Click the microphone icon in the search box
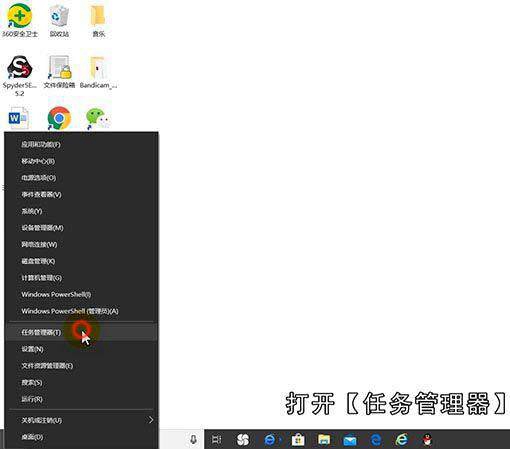The width and height of the screenshot is (510, 449). [x=193, y=440]
